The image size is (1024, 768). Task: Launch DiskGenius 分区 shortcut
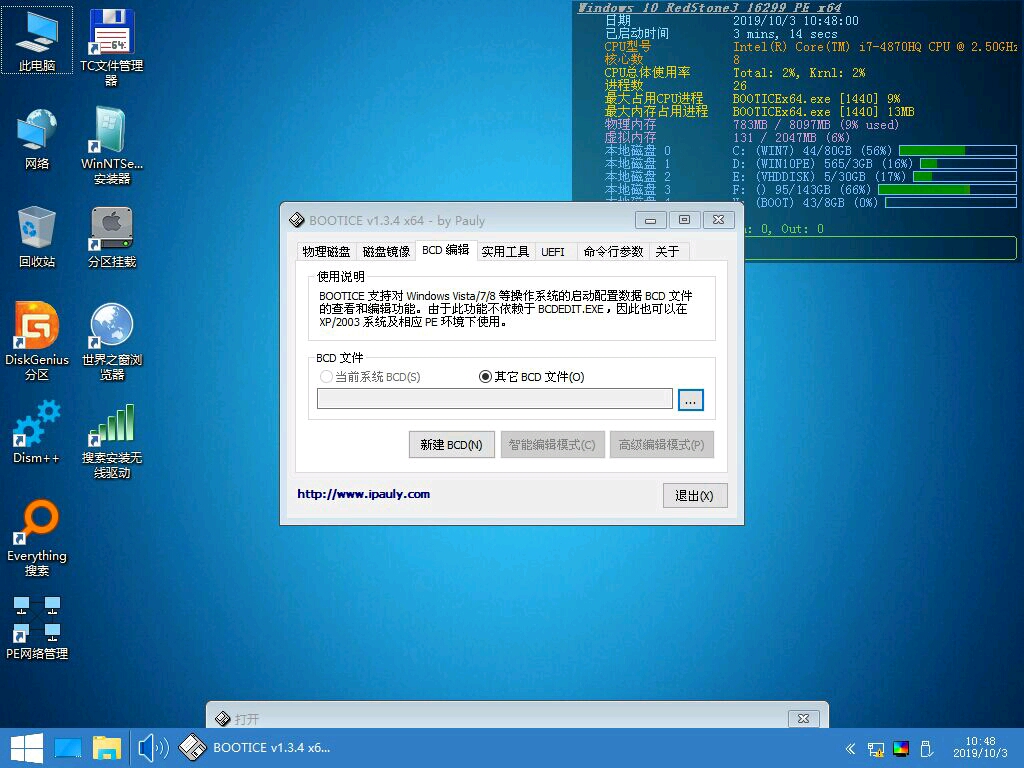(37, 341)
